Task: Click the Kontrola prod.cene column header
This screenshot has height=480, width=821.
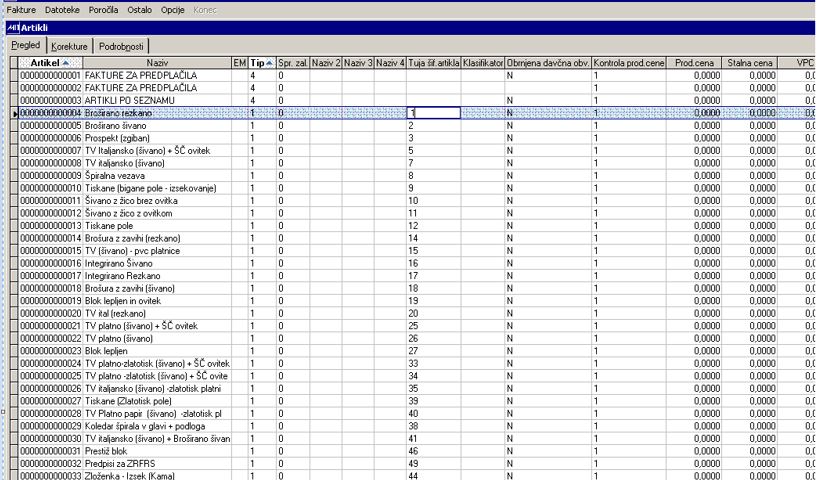Action: (x=629, y=63)
